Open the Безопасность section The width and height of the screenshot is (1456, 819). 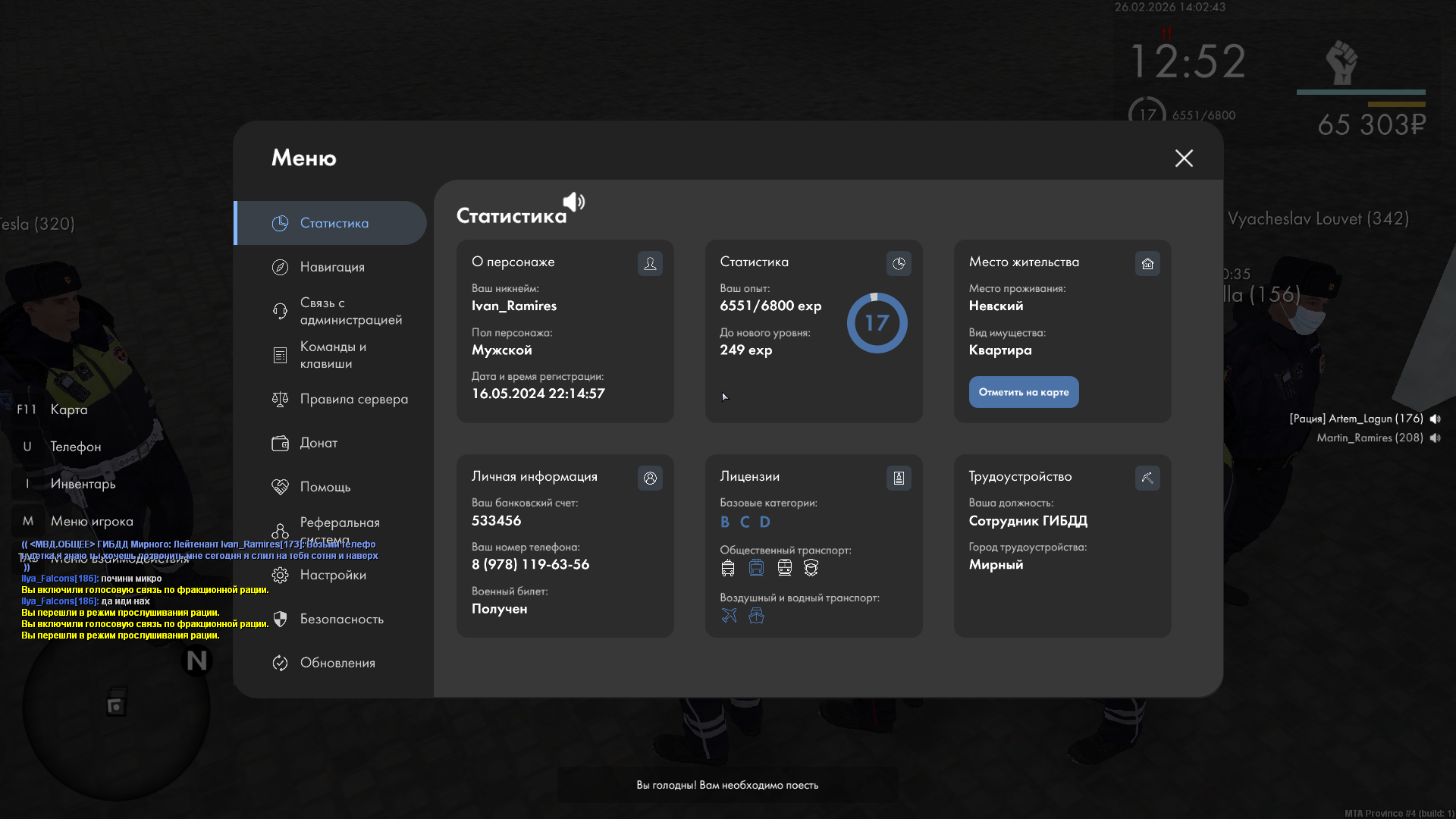point(341,619)
